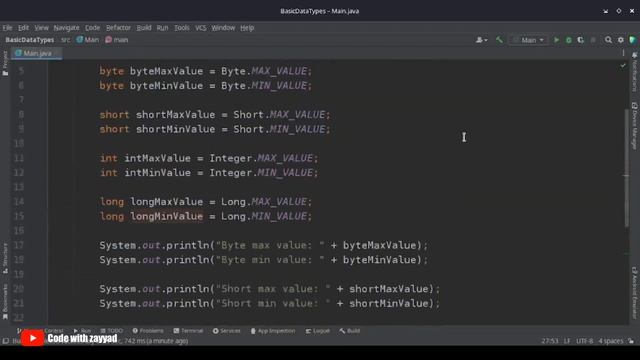Screen dimensions: 640x360
Task: Click the 27:53 cursor position indicator
Action: click(x=550, y=341)
